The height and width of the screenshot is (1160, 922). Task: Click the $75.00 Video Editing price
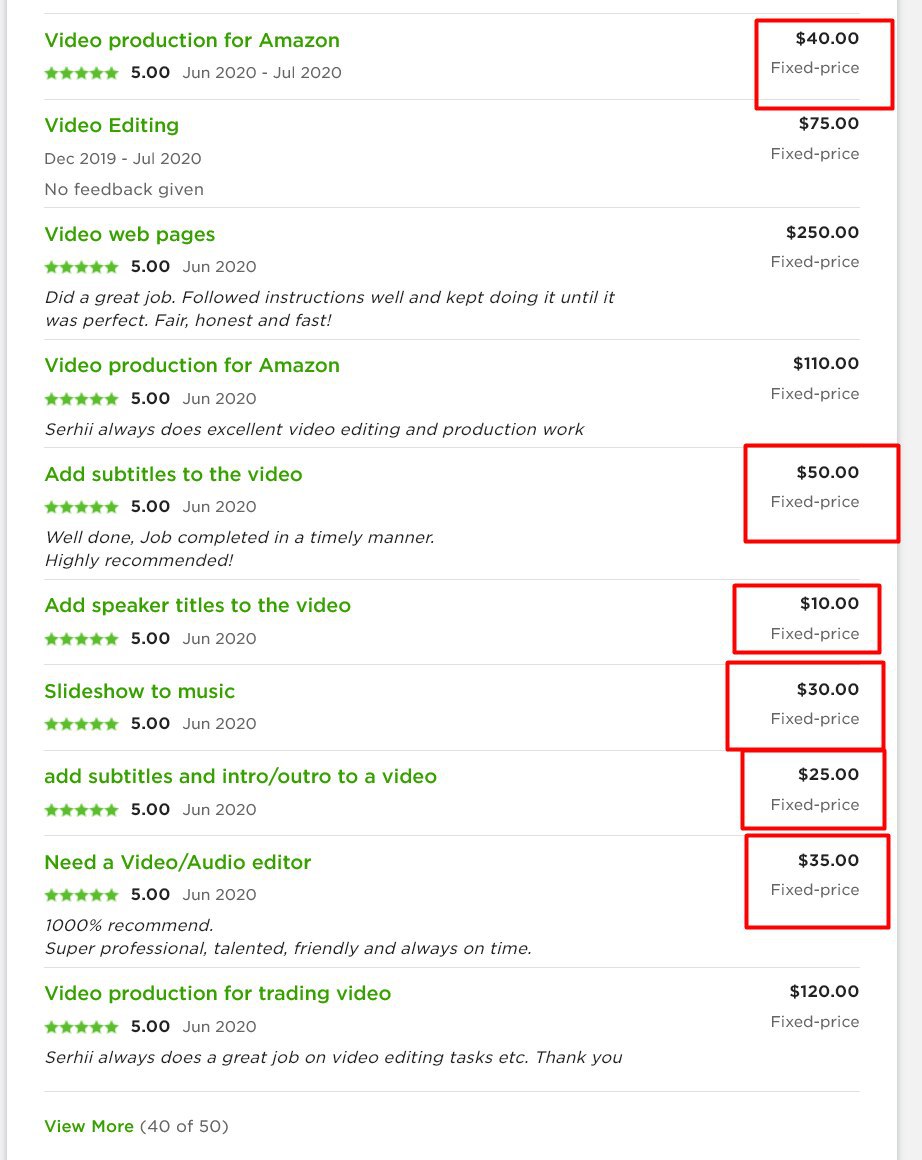pyautogui.click(x=829, y=124)
